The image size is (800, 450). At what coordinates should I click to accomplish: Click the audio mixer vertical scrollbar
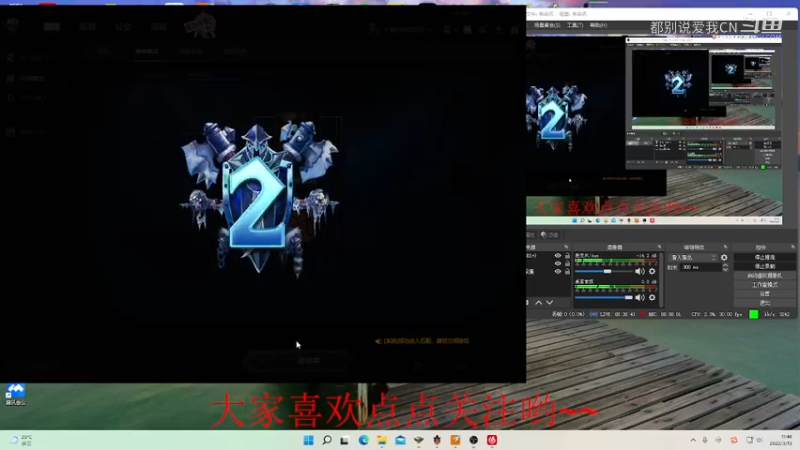click(661, 280)
